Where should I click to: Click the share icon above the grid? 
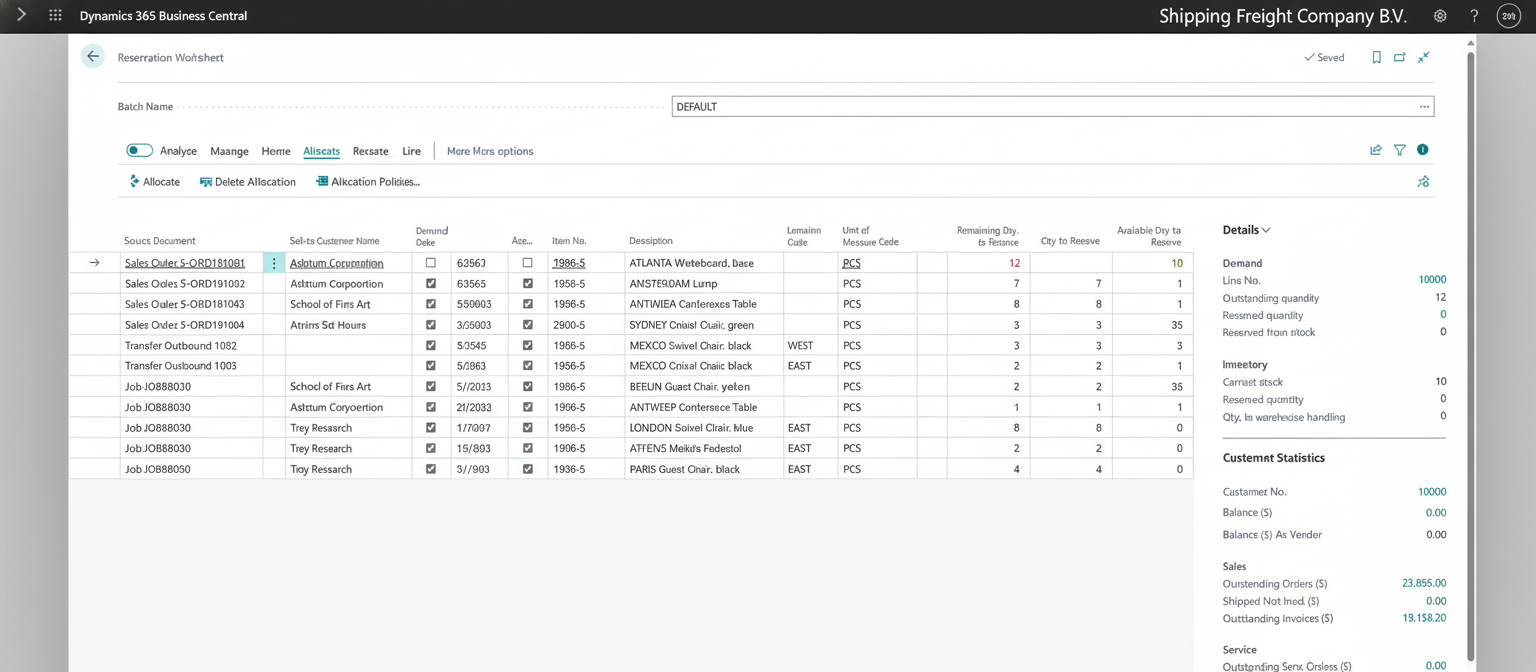pos(1376,150)
